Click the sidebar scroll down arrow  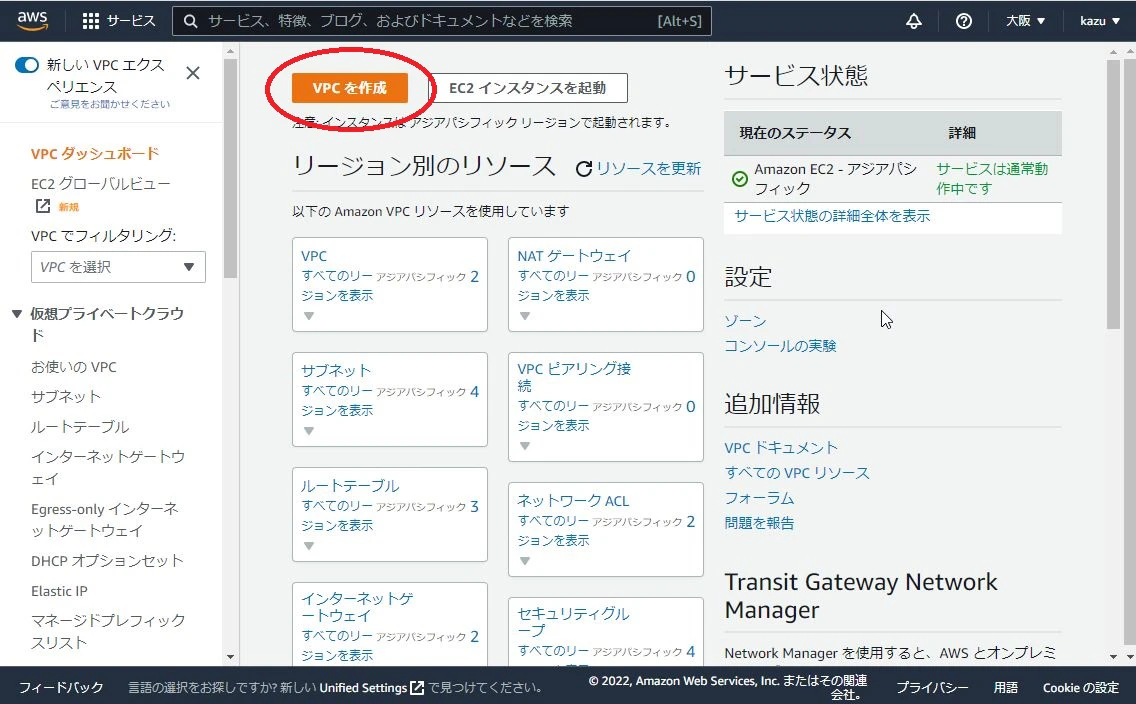click(x=230, y=657)
